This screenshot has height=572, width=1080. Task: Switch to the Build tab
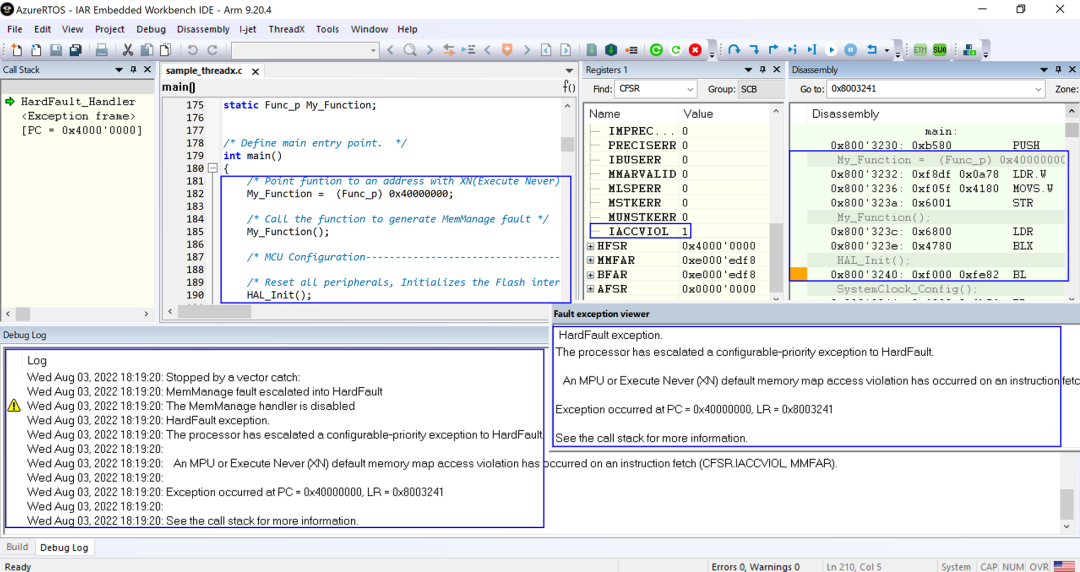point(17,547)
